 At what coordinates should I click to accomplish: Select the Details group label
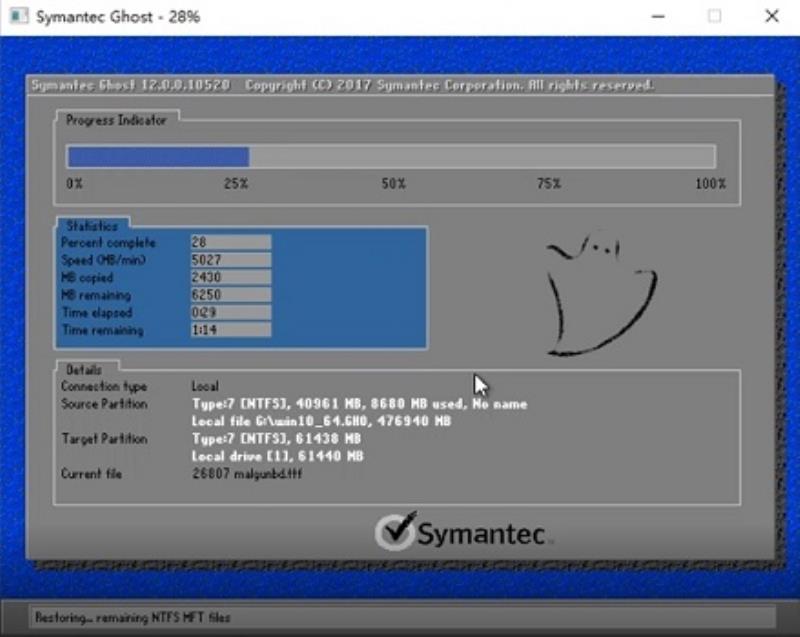(84, 370)
